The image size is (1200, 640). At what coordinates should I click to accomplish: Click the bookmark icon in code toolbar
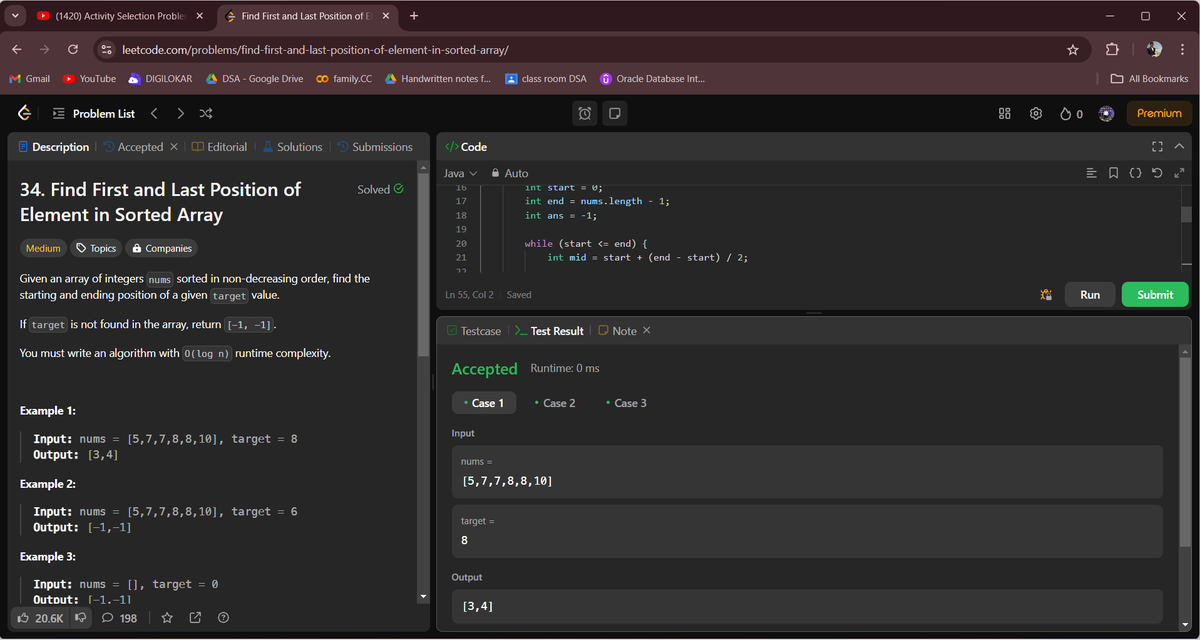(1114, 173)
